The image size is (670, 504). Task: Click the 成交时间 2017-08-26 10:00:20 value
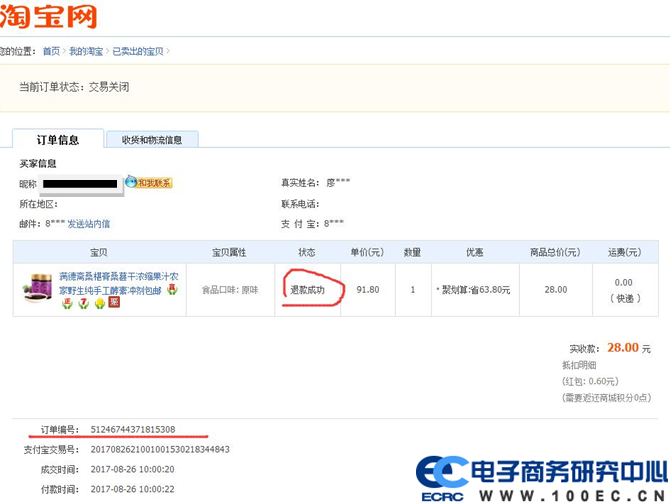[x=132, y=469]
